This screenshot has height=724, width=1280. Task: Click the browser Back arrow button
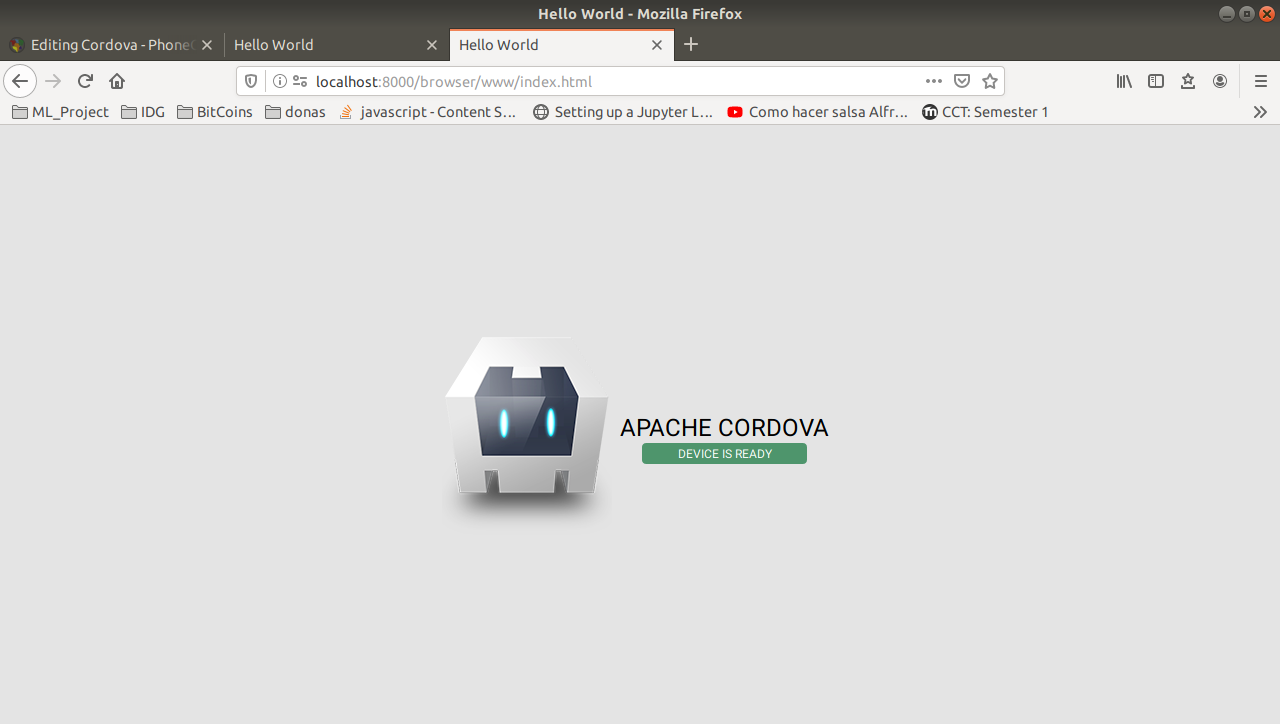coord(20,81)
